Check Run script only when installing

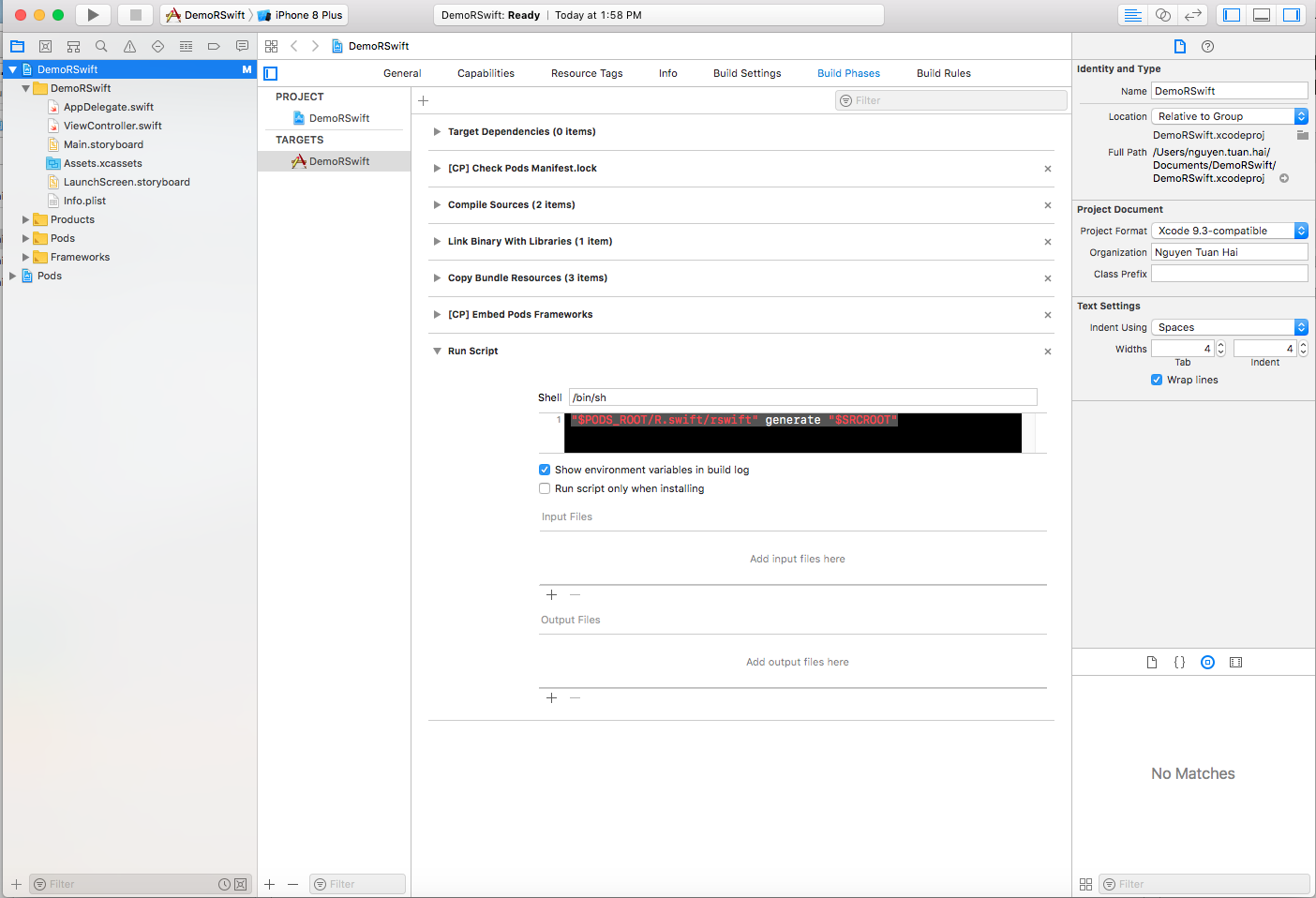click(545, 488)
